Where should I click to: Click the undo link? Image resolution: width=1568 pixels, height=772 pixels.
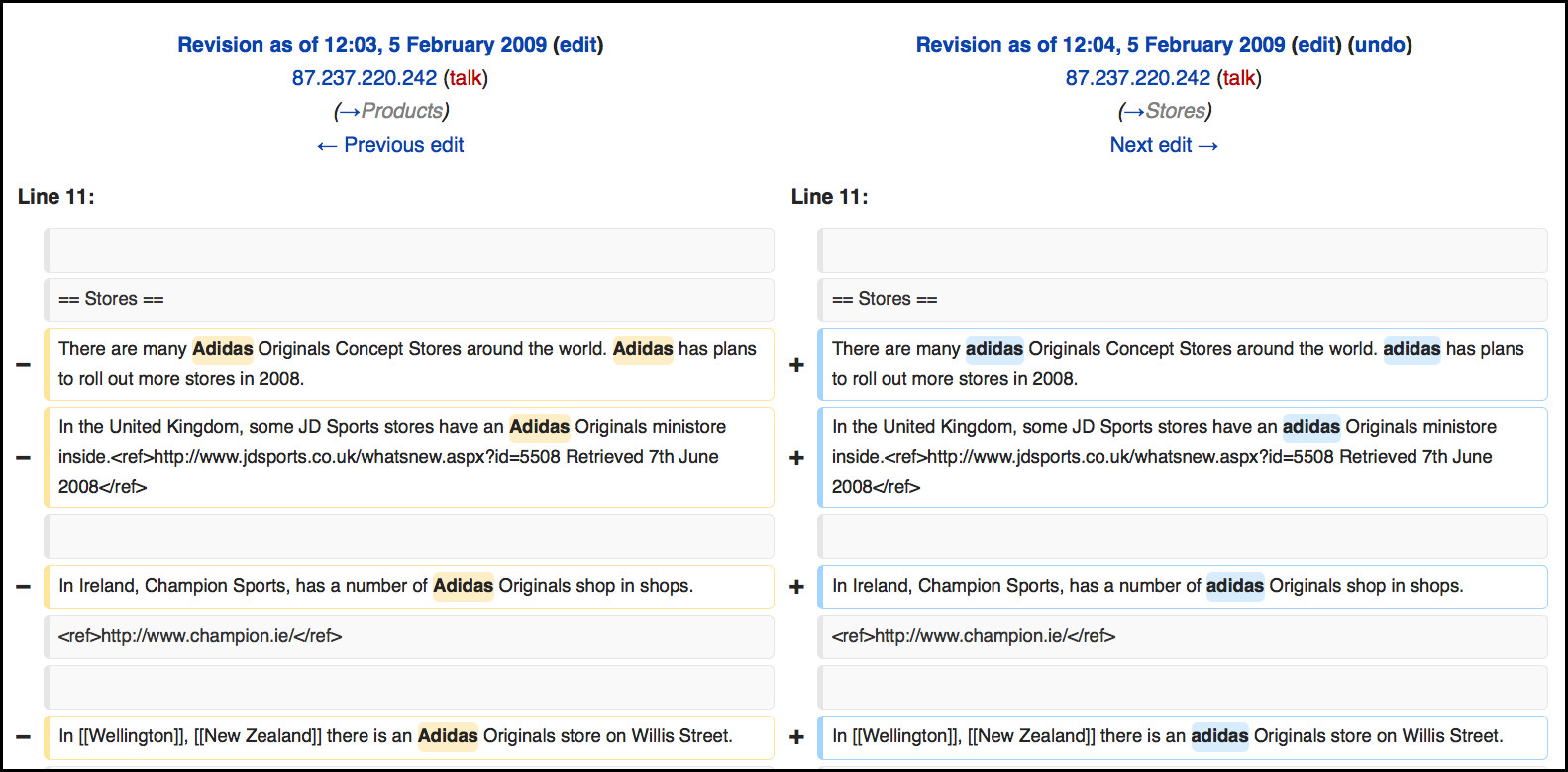pyautogui.click(x=1380, y=45)
